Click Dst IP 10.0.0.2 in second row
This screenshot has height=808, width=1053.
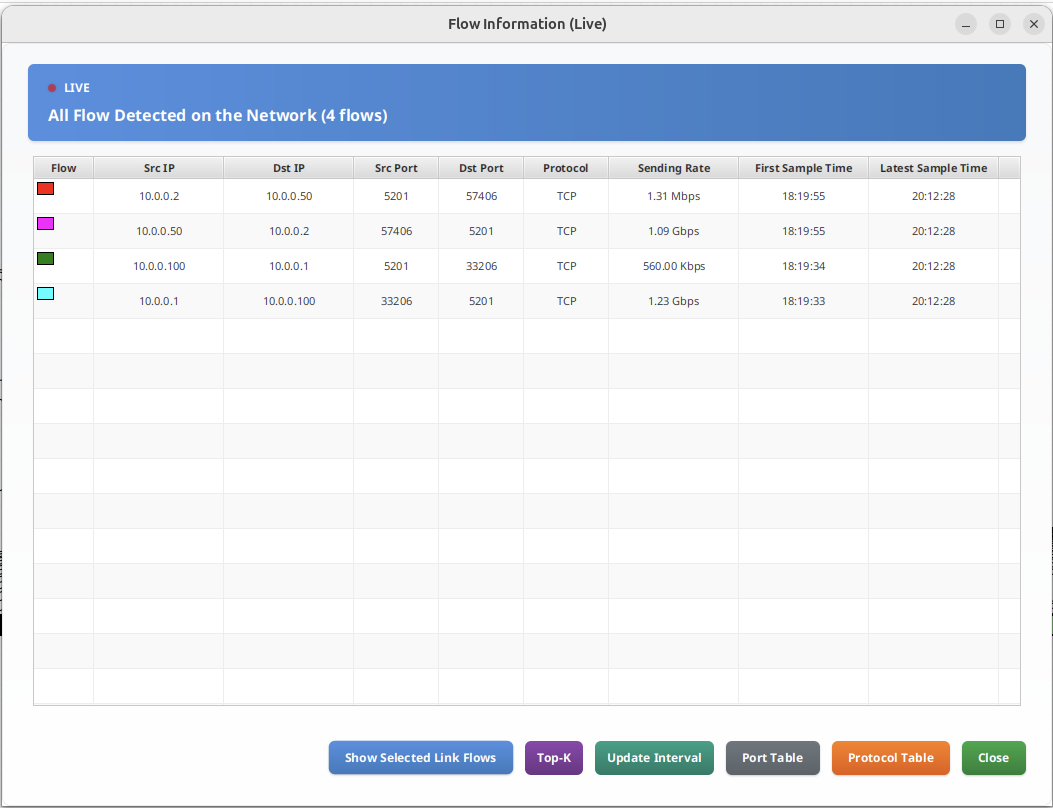pos(289,231)
